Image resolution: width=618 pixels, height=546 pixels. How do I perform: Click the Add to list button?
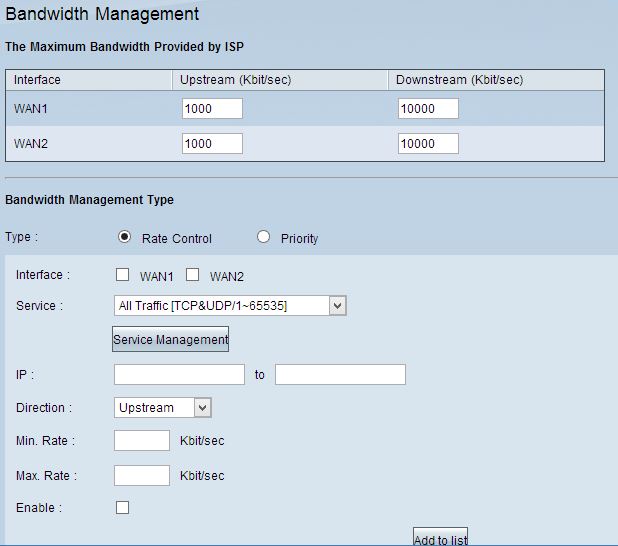[x=440, y=537]
